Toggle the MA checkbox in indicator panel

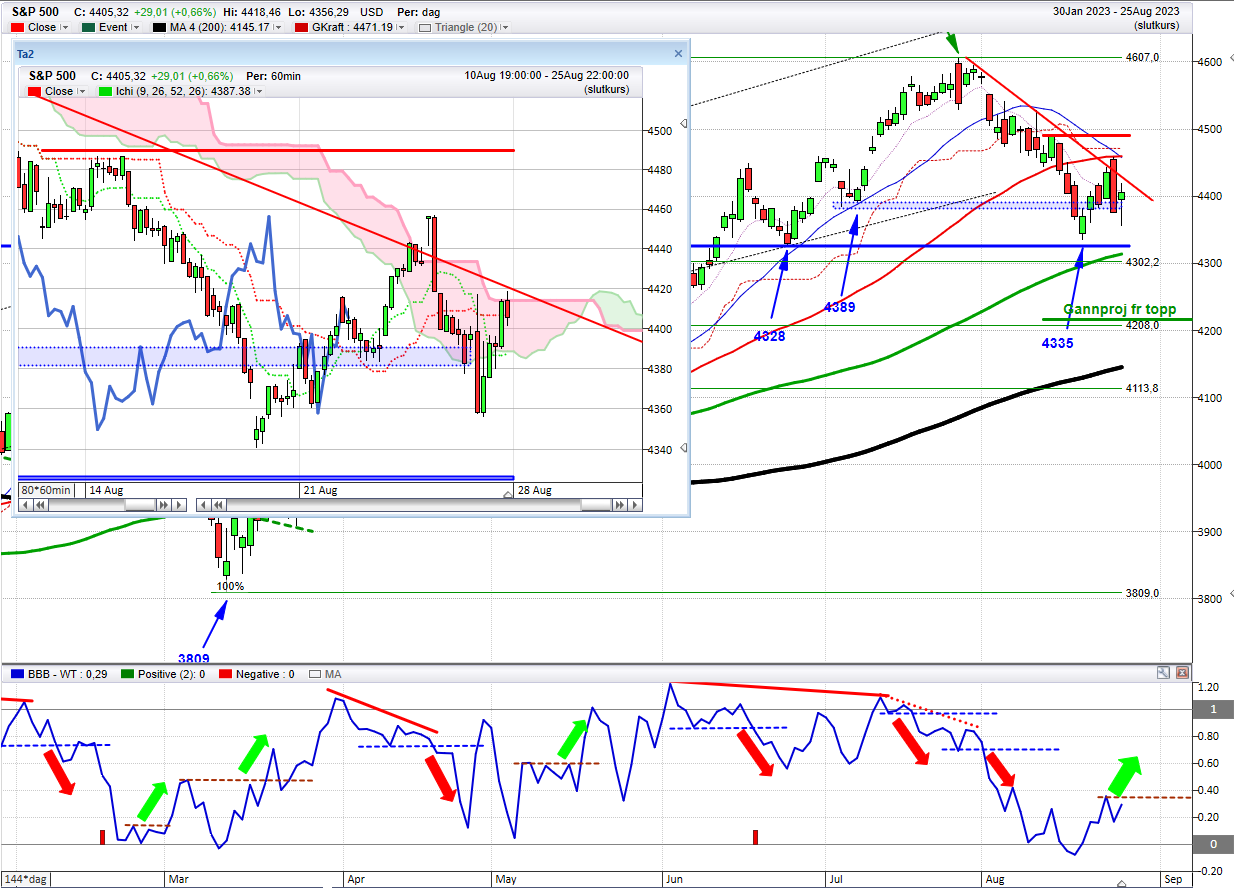(x=316, y=674)
